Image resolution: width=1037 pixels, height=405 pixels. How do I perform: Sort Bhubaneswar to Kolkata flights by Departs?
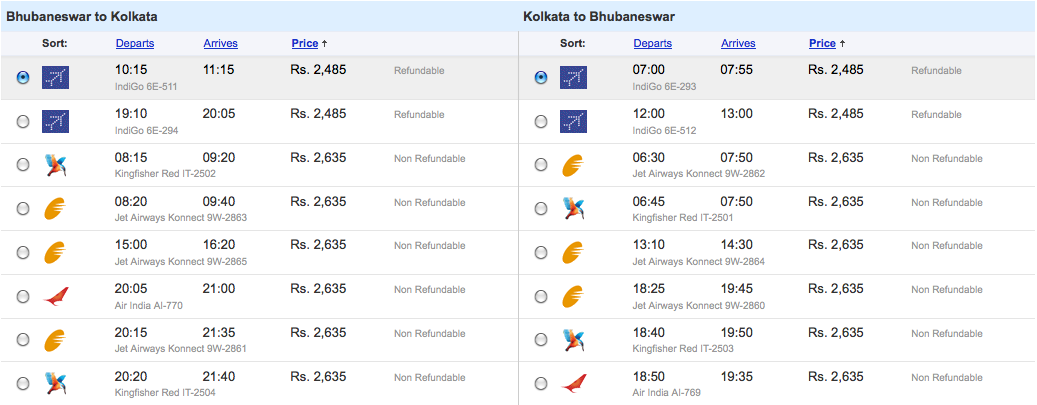[x=135, y=44]
